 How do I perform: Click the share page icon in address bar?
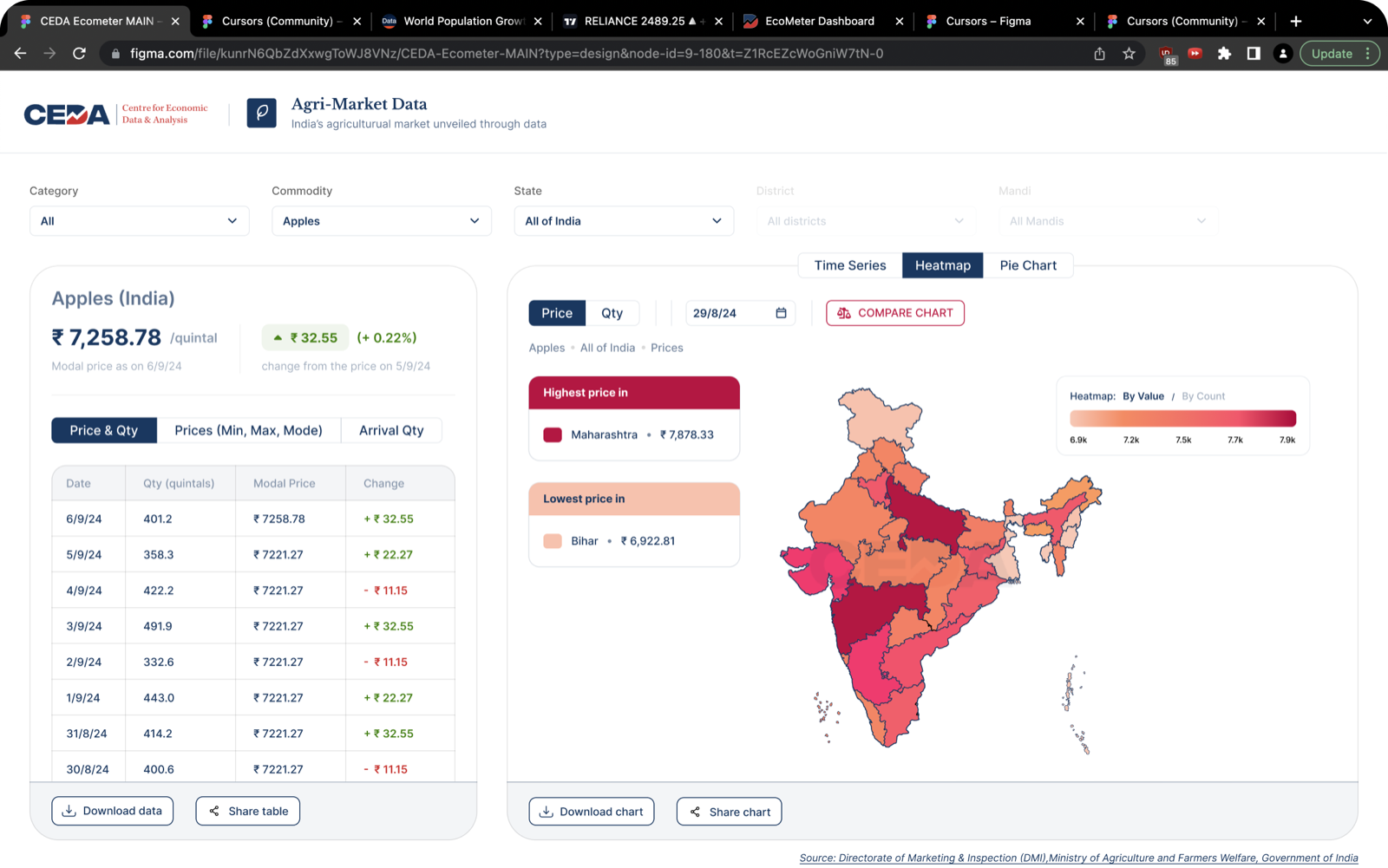pos(1099,54)
